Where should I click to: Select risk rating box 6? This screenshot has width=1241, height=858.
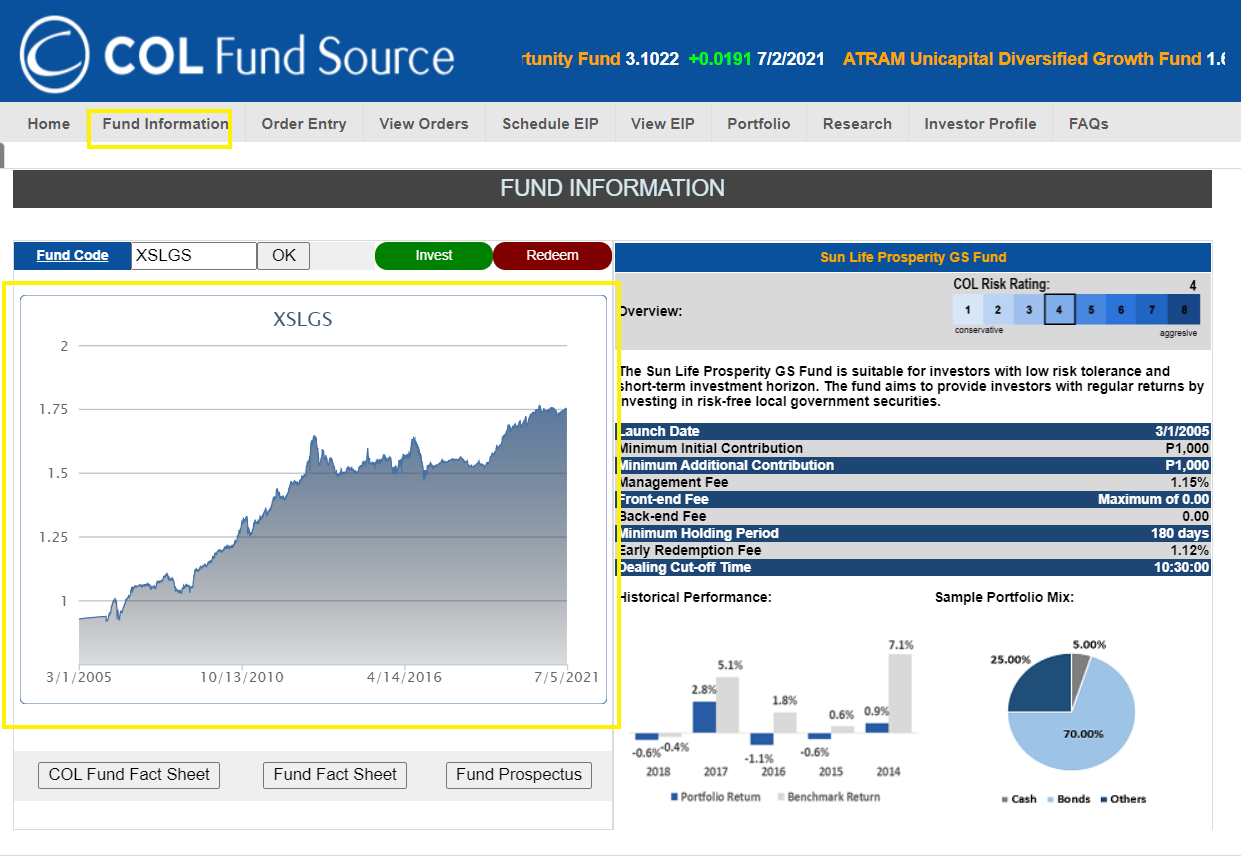click(1121, 310)
